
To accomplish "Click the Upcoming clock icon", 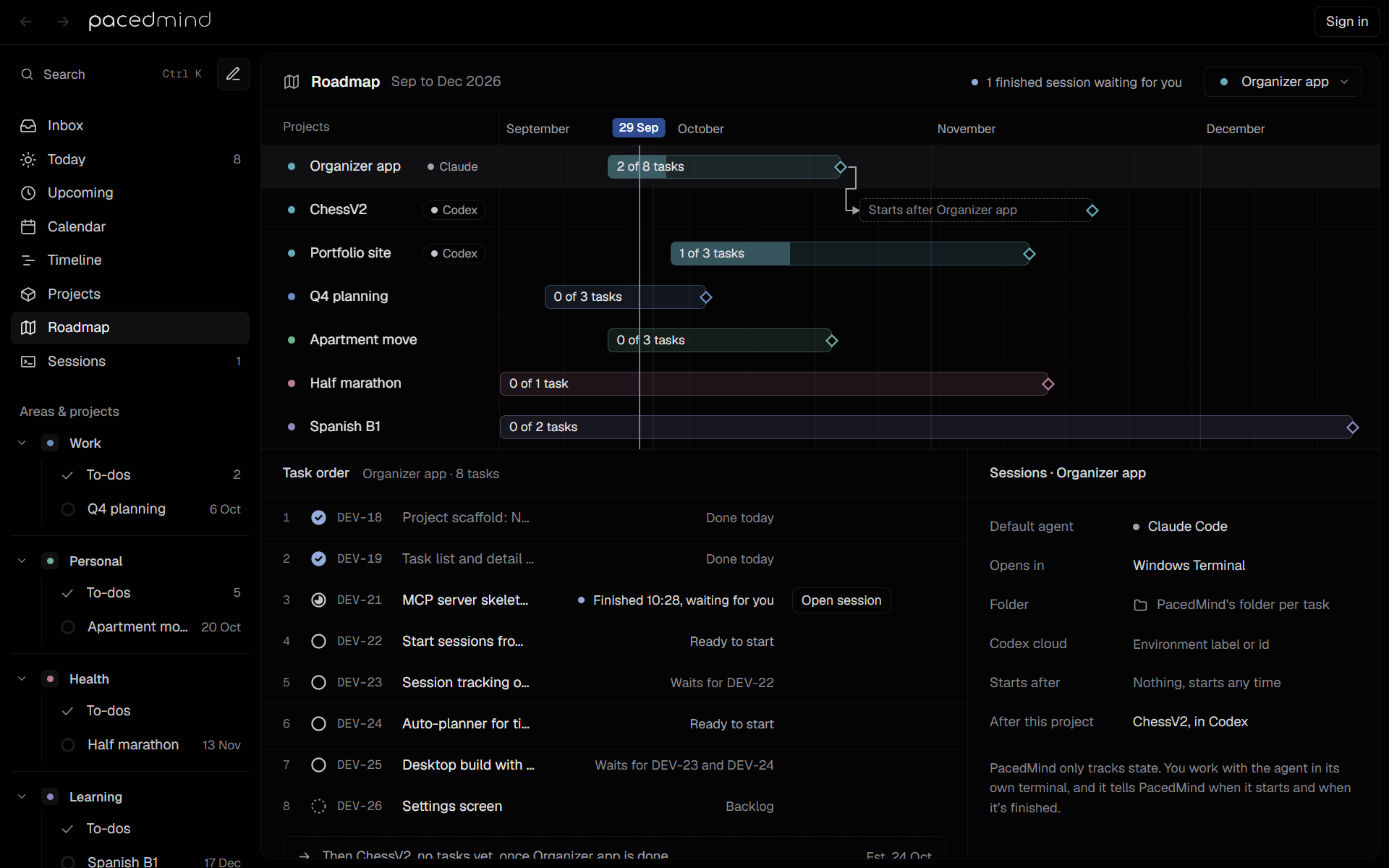I will pyautogui.click(x=28, y=193).
